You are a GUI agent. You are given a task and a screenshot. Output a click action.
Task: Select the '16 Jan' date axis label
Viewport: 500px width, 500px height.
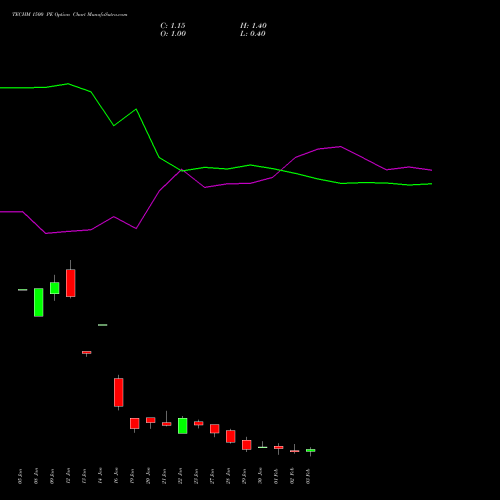pyautogui.click(x=116, y=476)
